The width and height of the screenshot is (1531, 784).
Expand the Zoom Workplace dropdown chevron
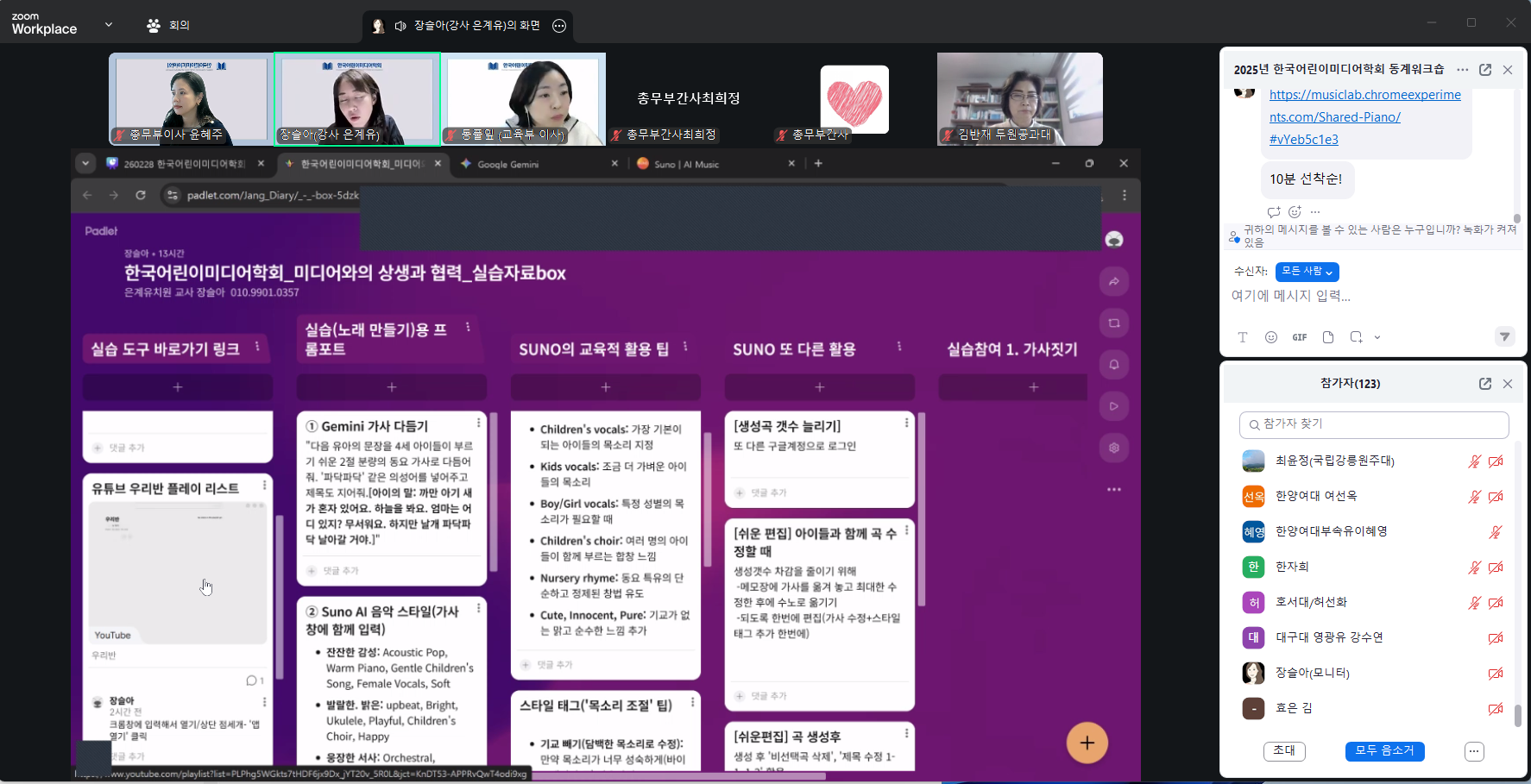[x=109, y=25]
